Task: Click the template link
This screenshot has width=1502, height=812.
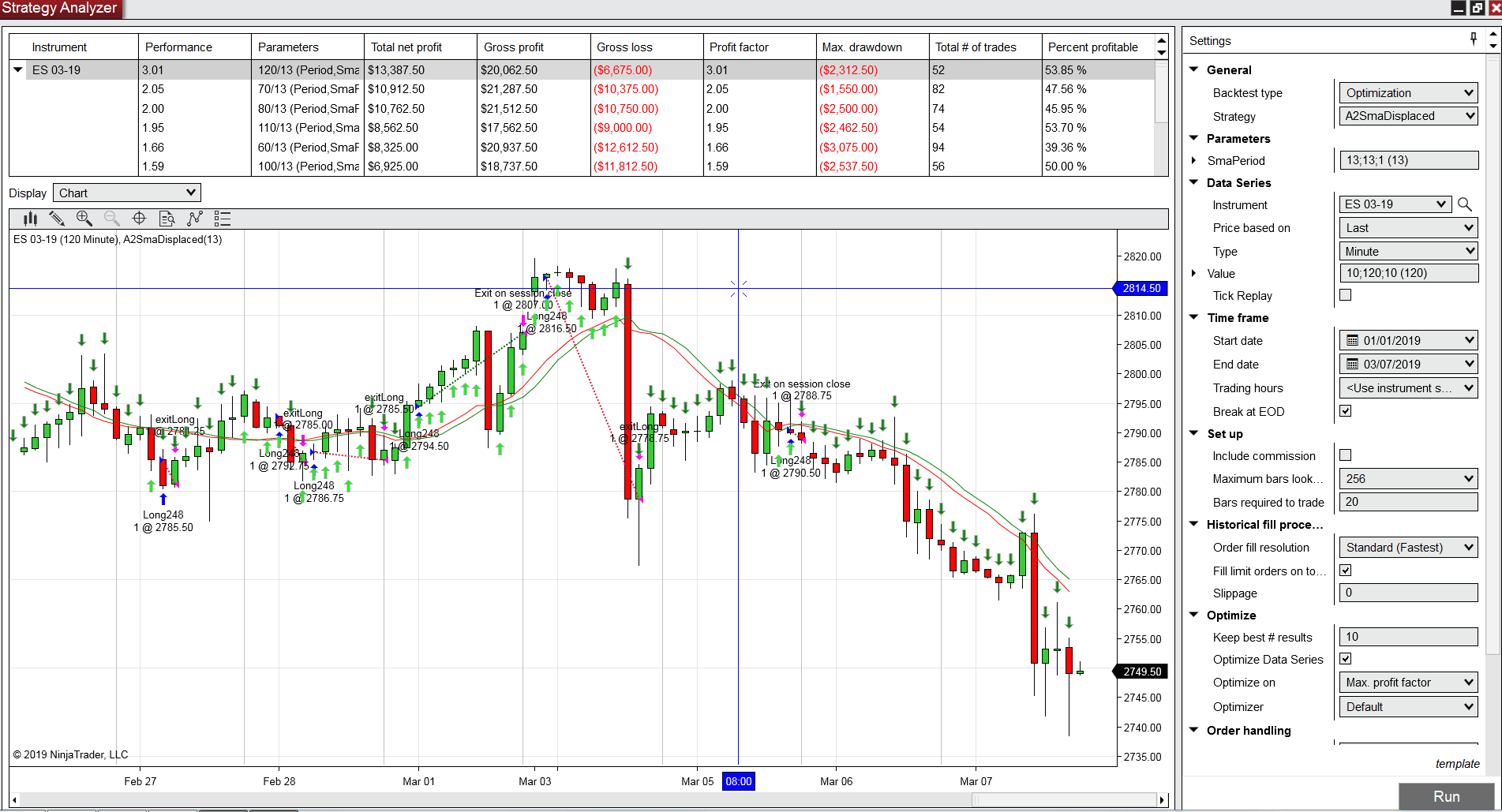Action: (1457, 764)
